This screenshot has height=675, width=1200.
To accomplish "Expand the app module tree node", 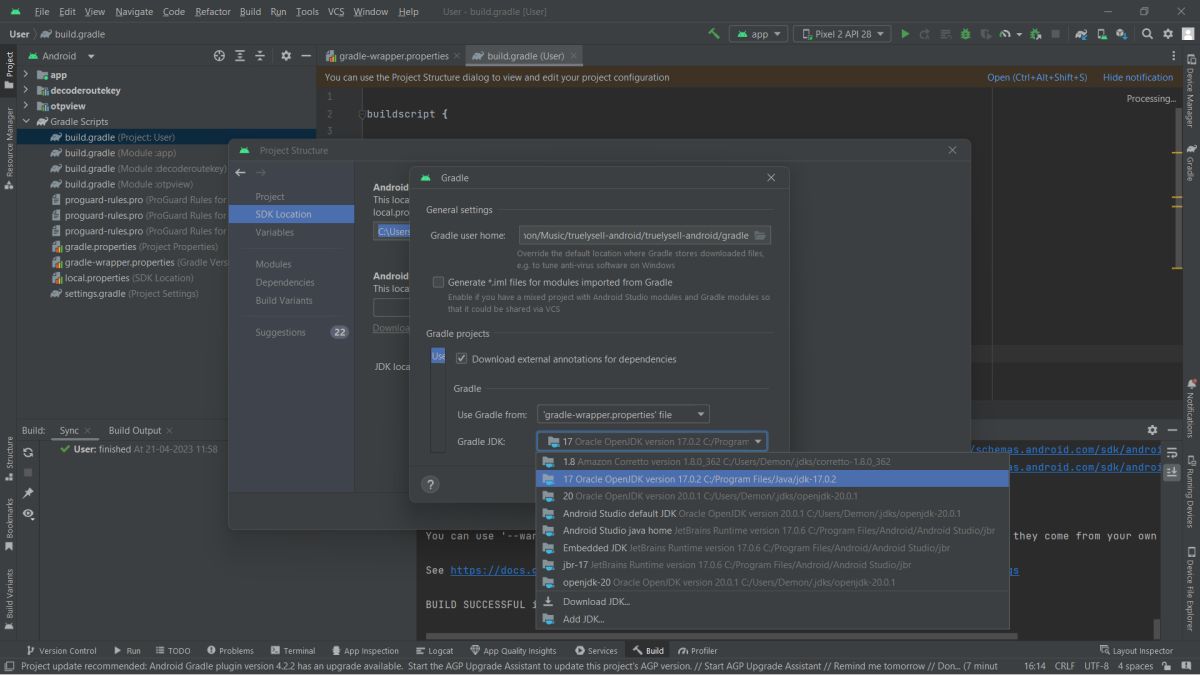I will (x=26, y=74).
